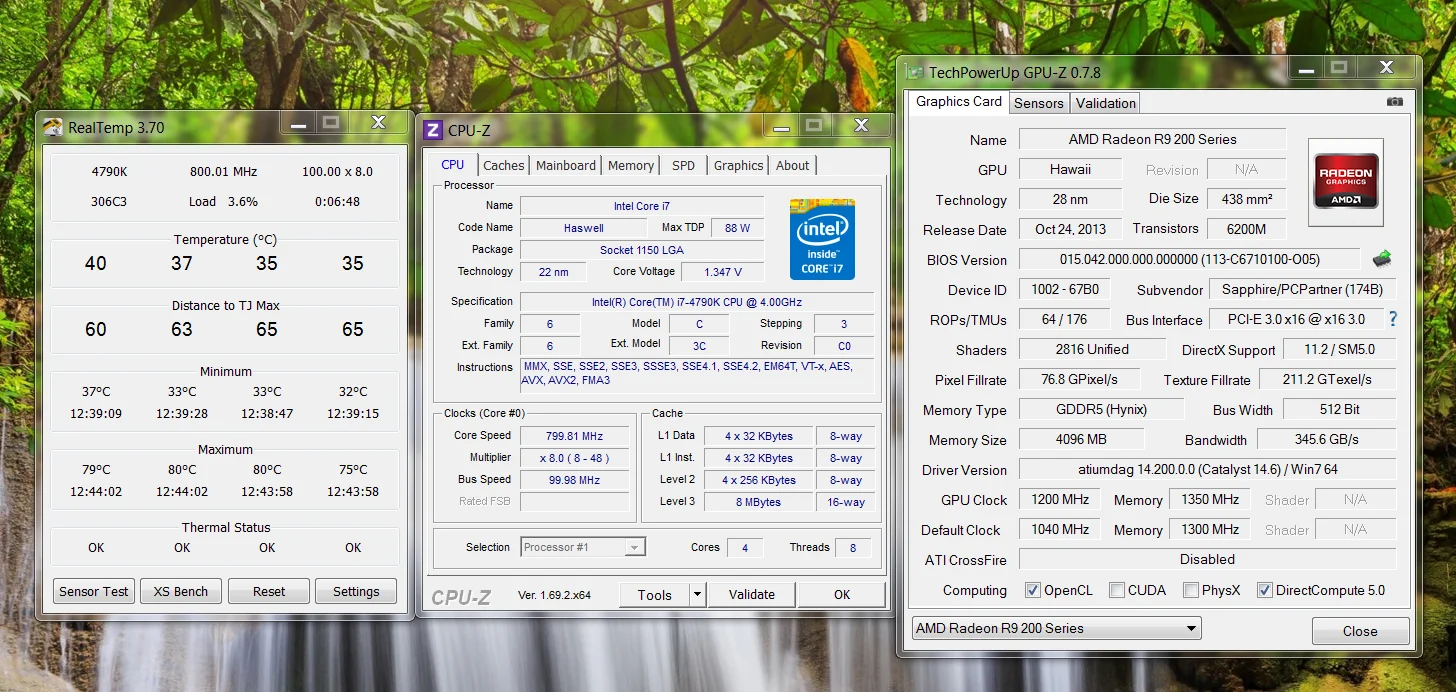Image resolution: width=1456 pixels, height=692 pixels.
Task: Click the RealTemp title bar icon
Action: pyautogui.click(x=53, y=127)
